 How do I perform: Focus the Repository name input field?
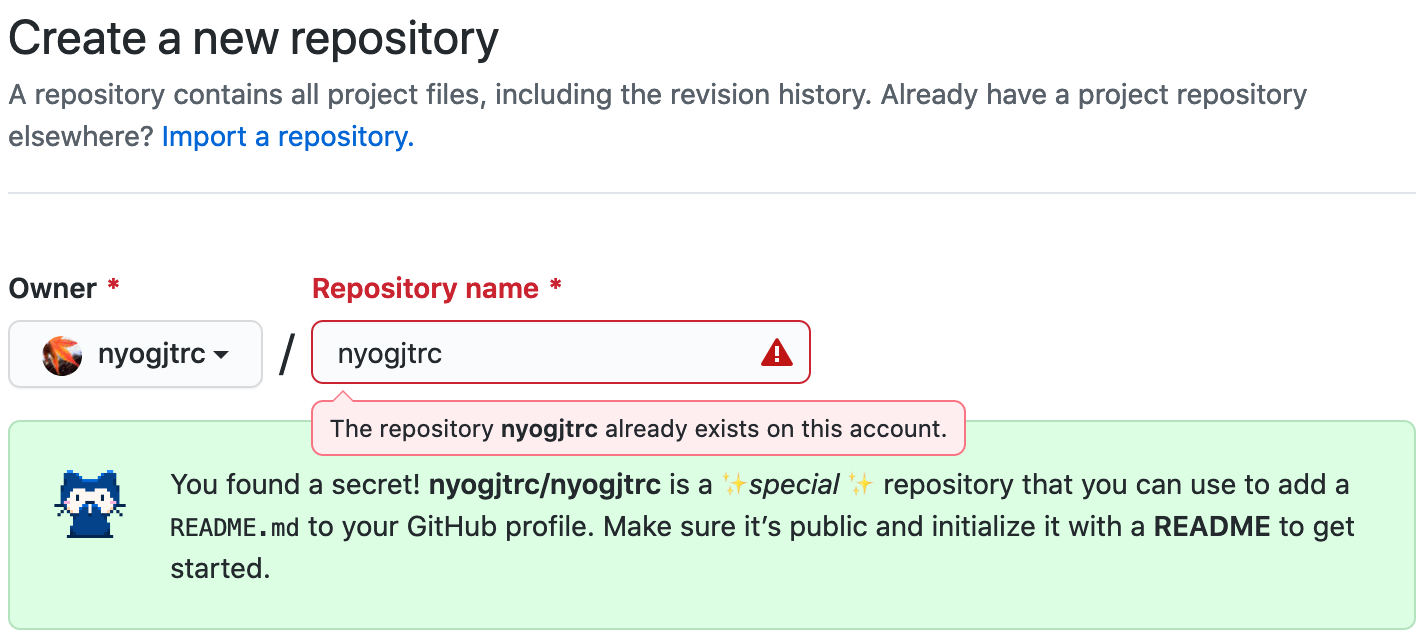coord(540,353)
